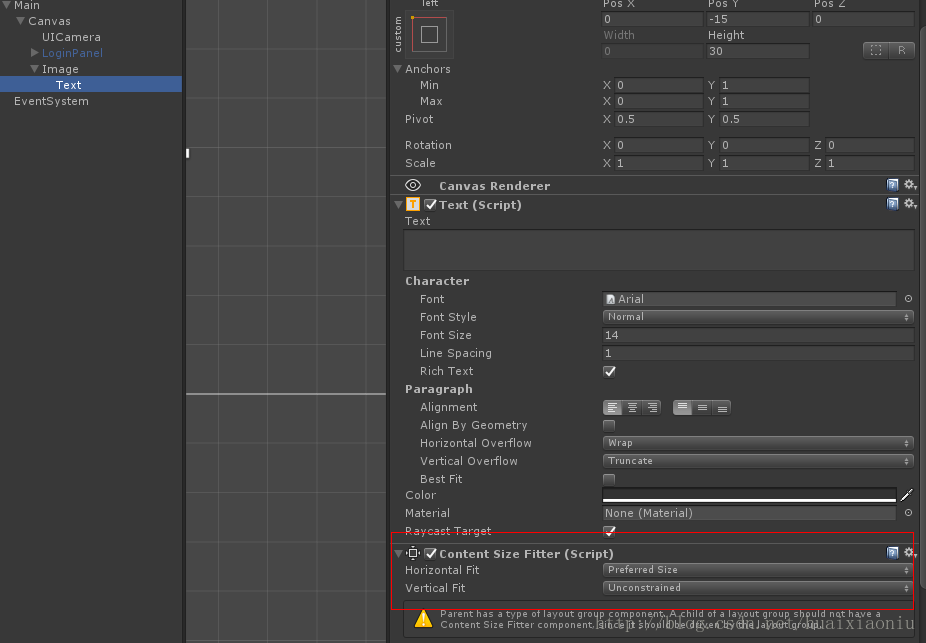This screenshot has width=926, height=643.
Task: Edit the Anchors Max X field
Action: pyautogui.click(x=658, y=101)
